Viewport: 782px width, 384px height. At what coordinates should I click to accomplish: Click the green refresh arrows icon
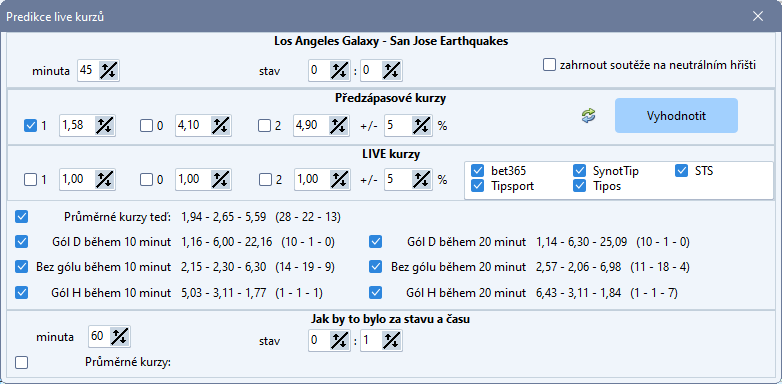[x=588, y=116]
